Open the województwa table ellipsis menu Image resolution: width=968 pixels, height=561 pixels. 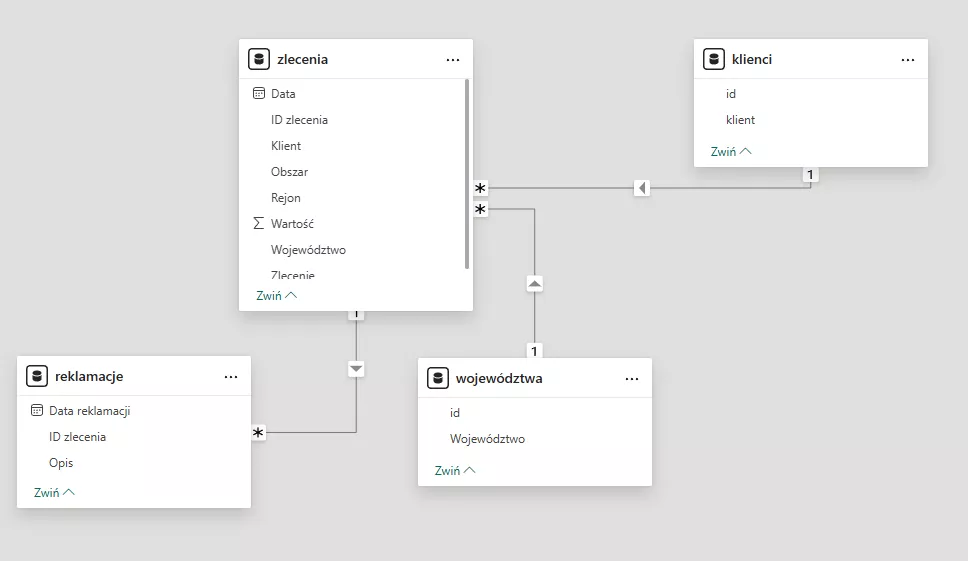click(632, 379)
